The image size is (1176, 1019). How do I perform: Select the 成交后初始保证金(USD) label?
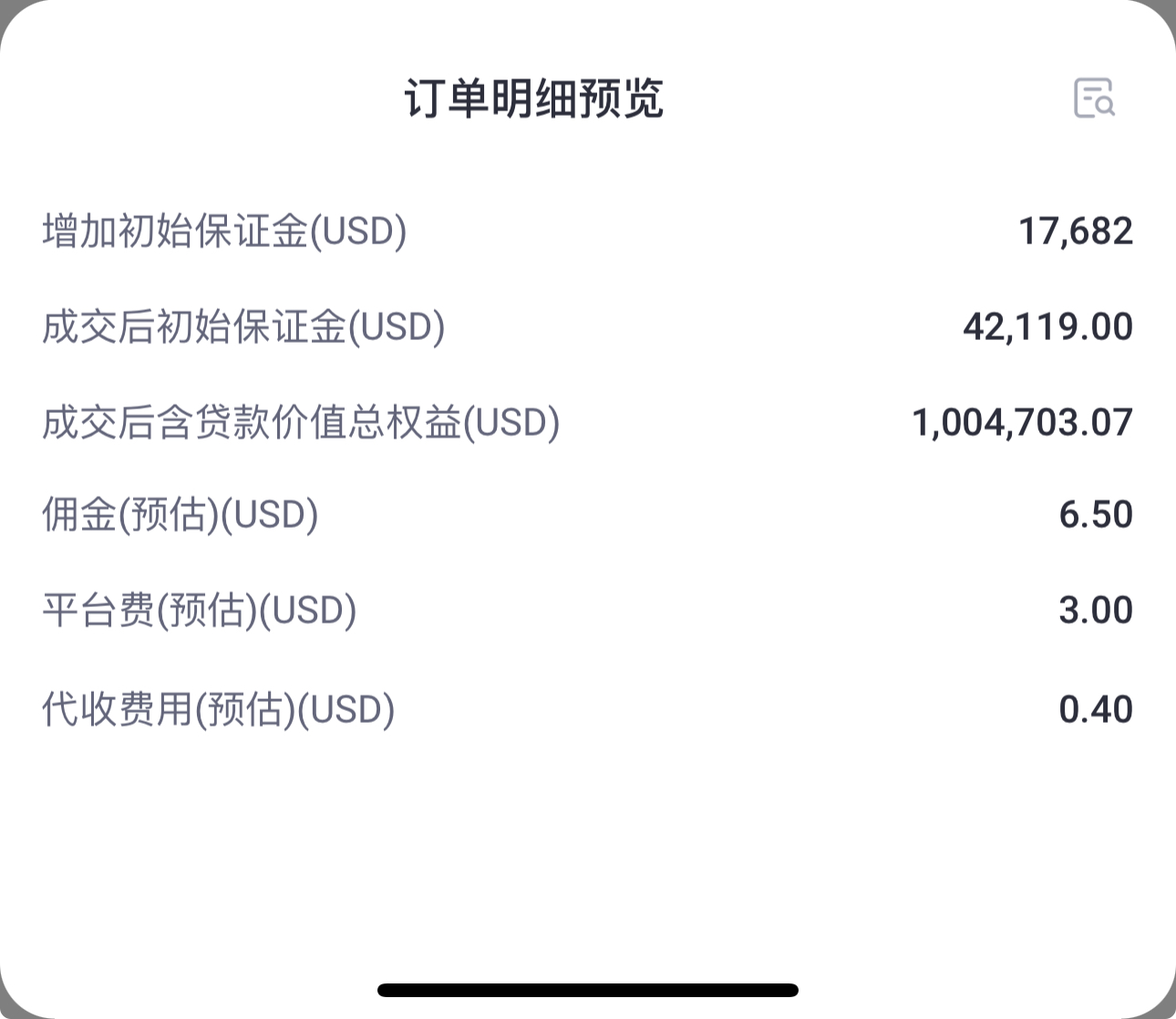[243, 327]
